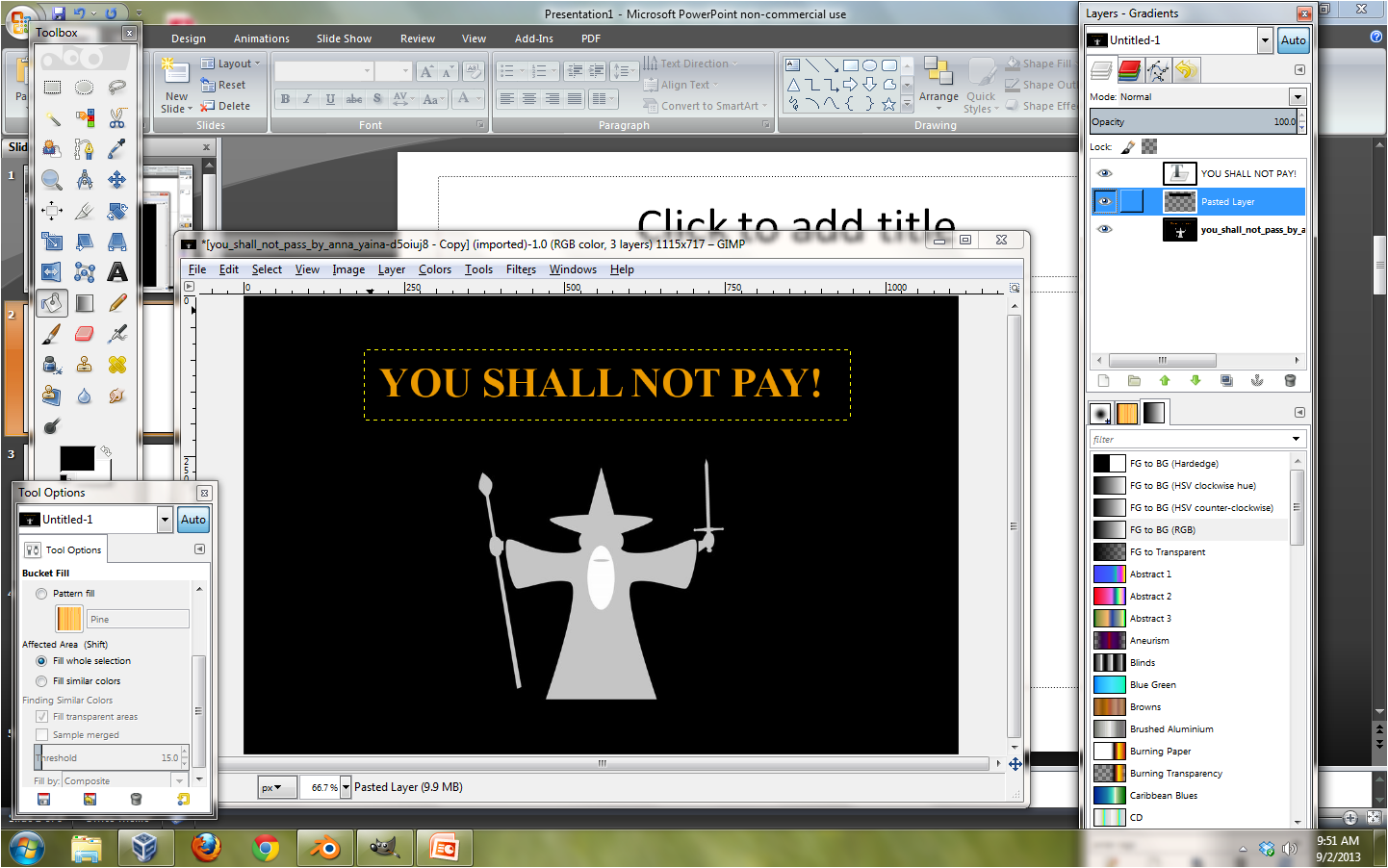Select the Measure compass tool

85,180
